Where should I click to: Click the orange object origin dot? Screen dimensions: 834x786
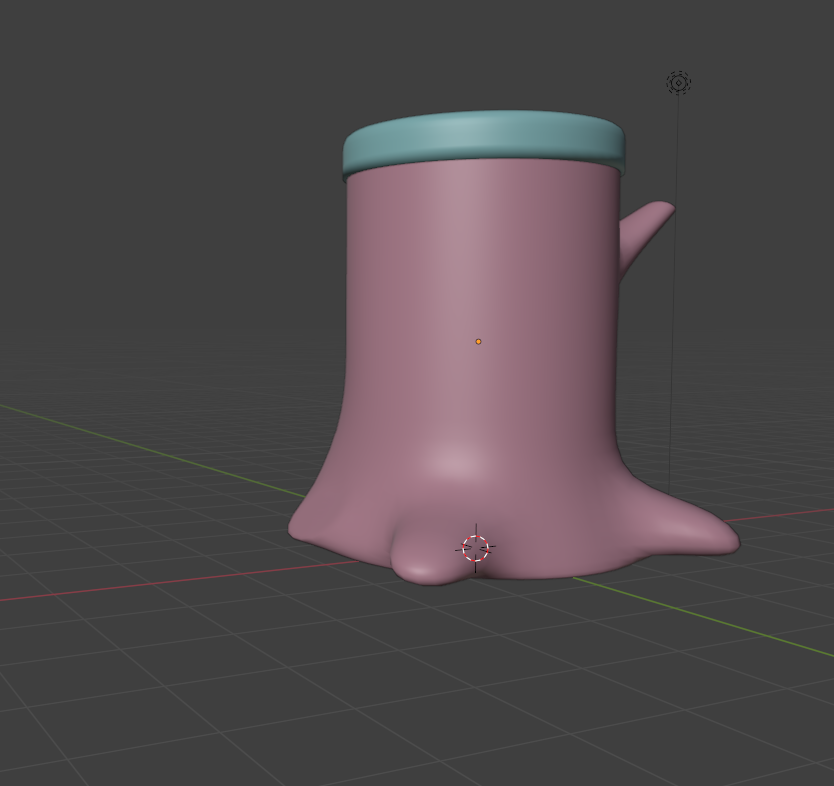[x=478, y=342]
